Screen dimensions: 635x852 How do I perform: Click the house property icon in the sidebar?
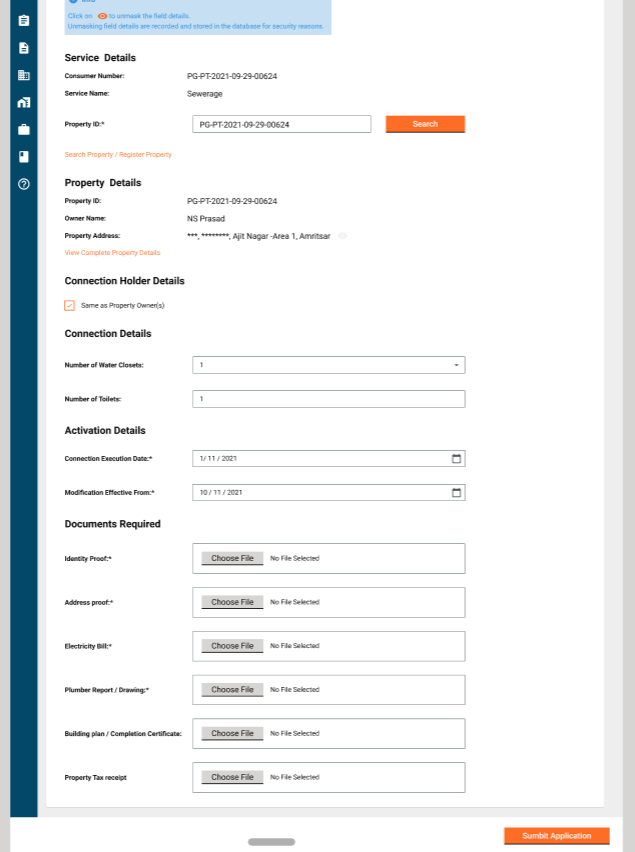[24, 102]
